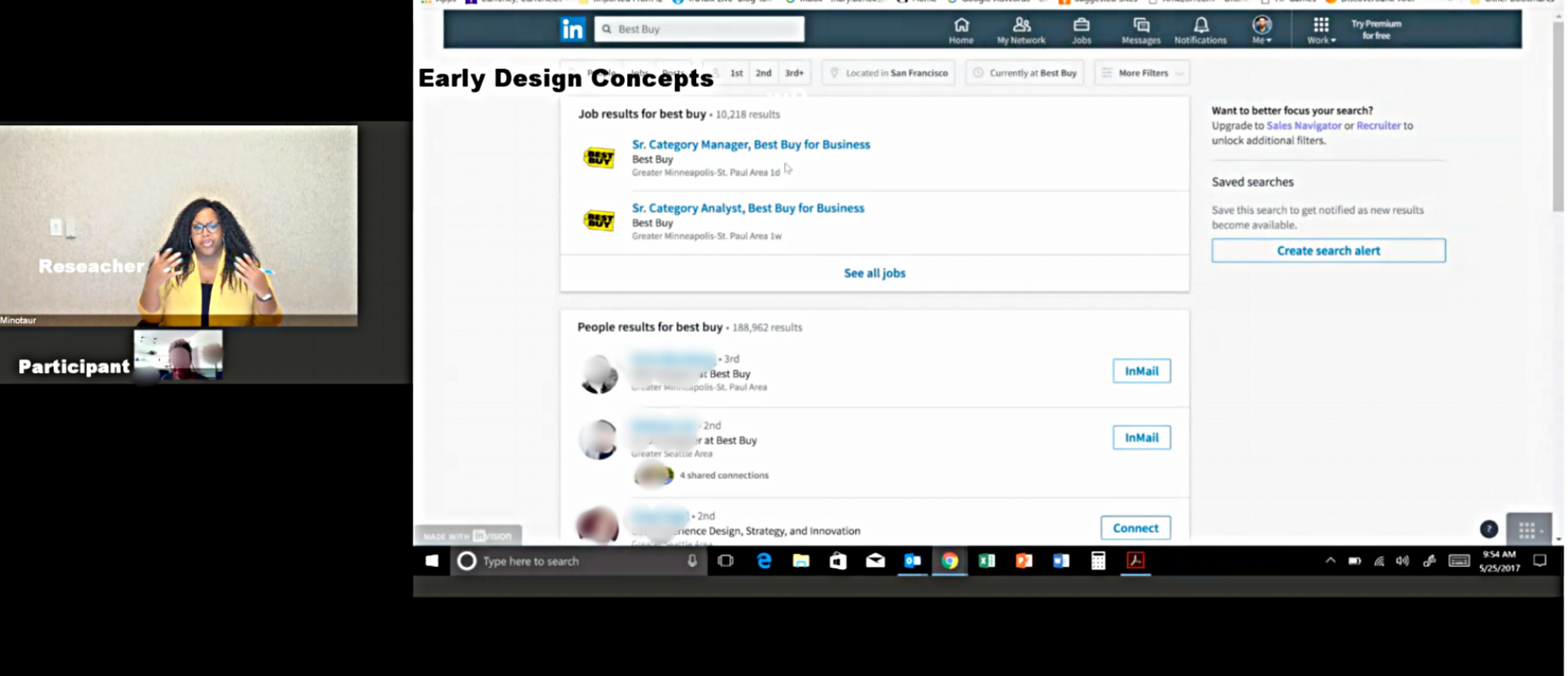
Task: Open profile photo of Minneapolis-St. Paul person
Action: pos(599,374)
